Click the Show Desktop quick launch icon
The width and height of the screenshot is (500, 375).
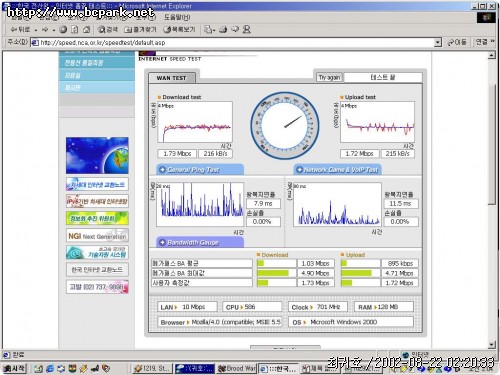39,368
